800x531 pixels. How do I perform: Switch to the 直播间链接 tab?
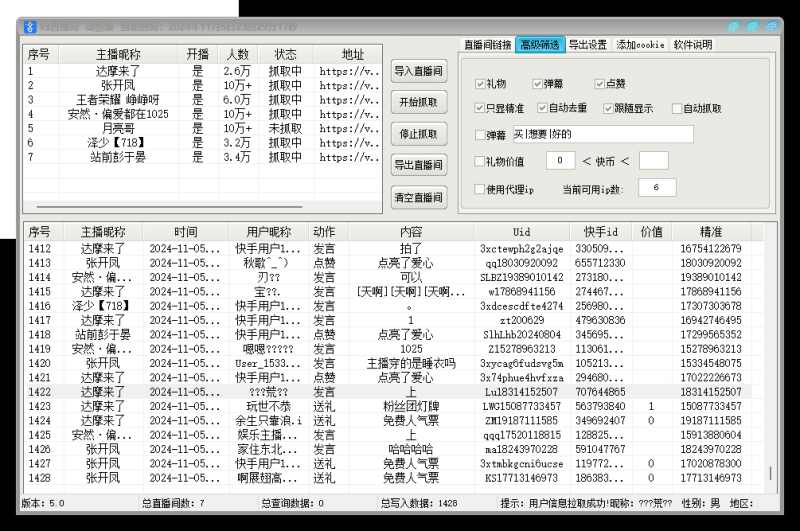coord(487,45)
